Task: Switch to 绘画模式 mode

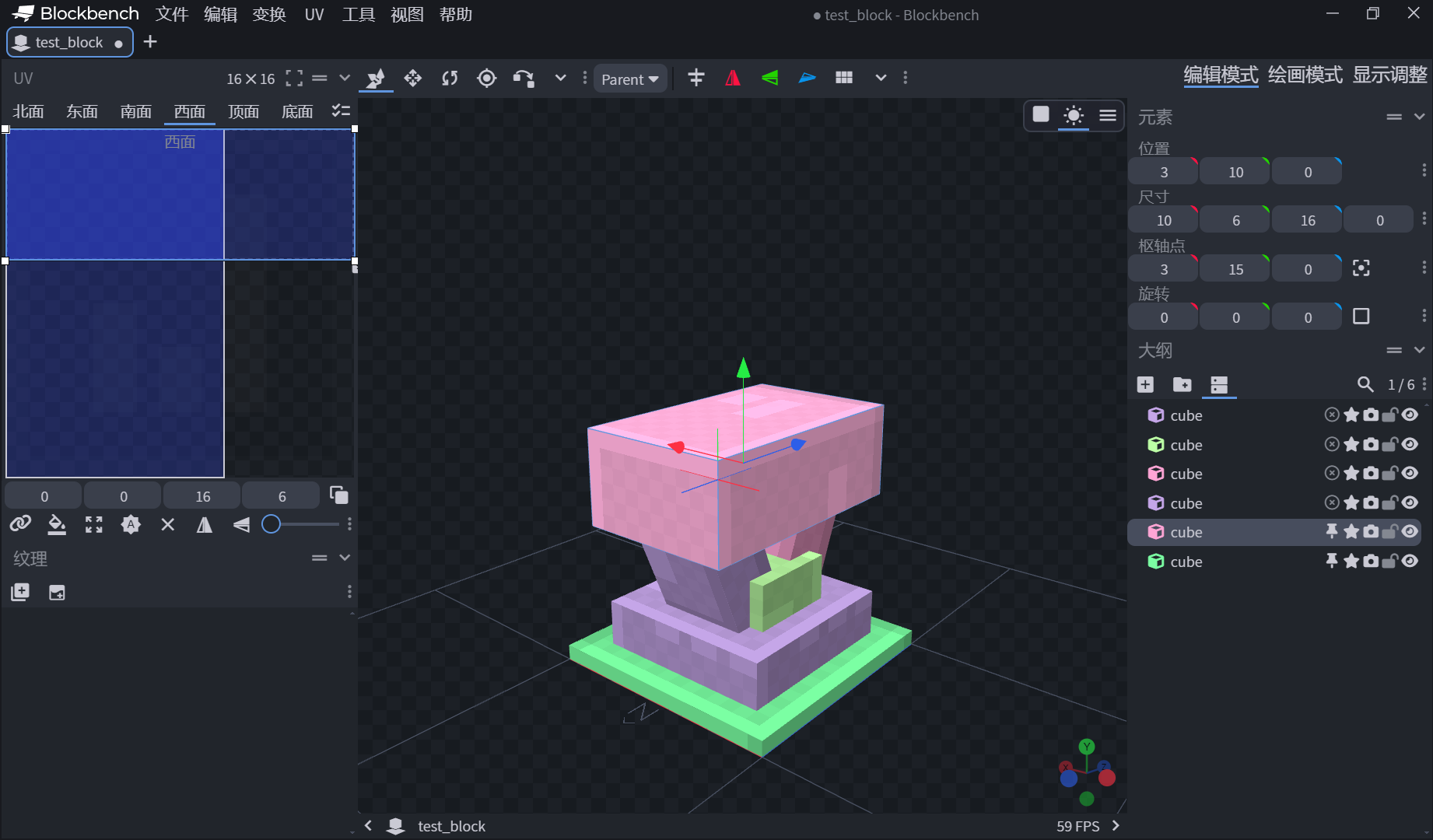Action: (1305, 75)
